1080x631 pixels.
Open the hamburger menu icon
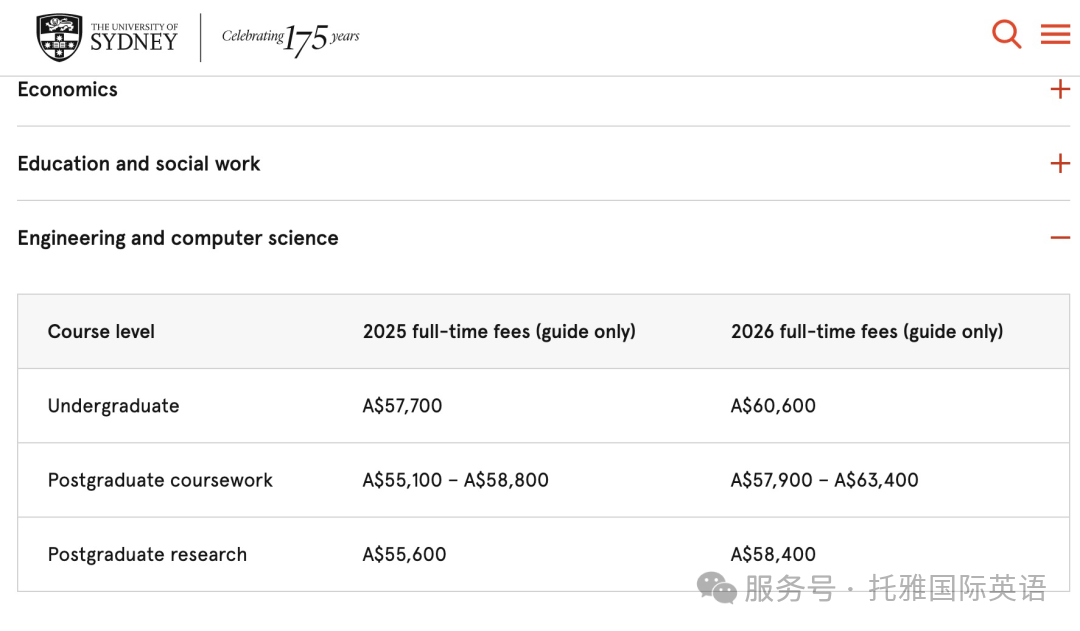(x=1055, y=34)
